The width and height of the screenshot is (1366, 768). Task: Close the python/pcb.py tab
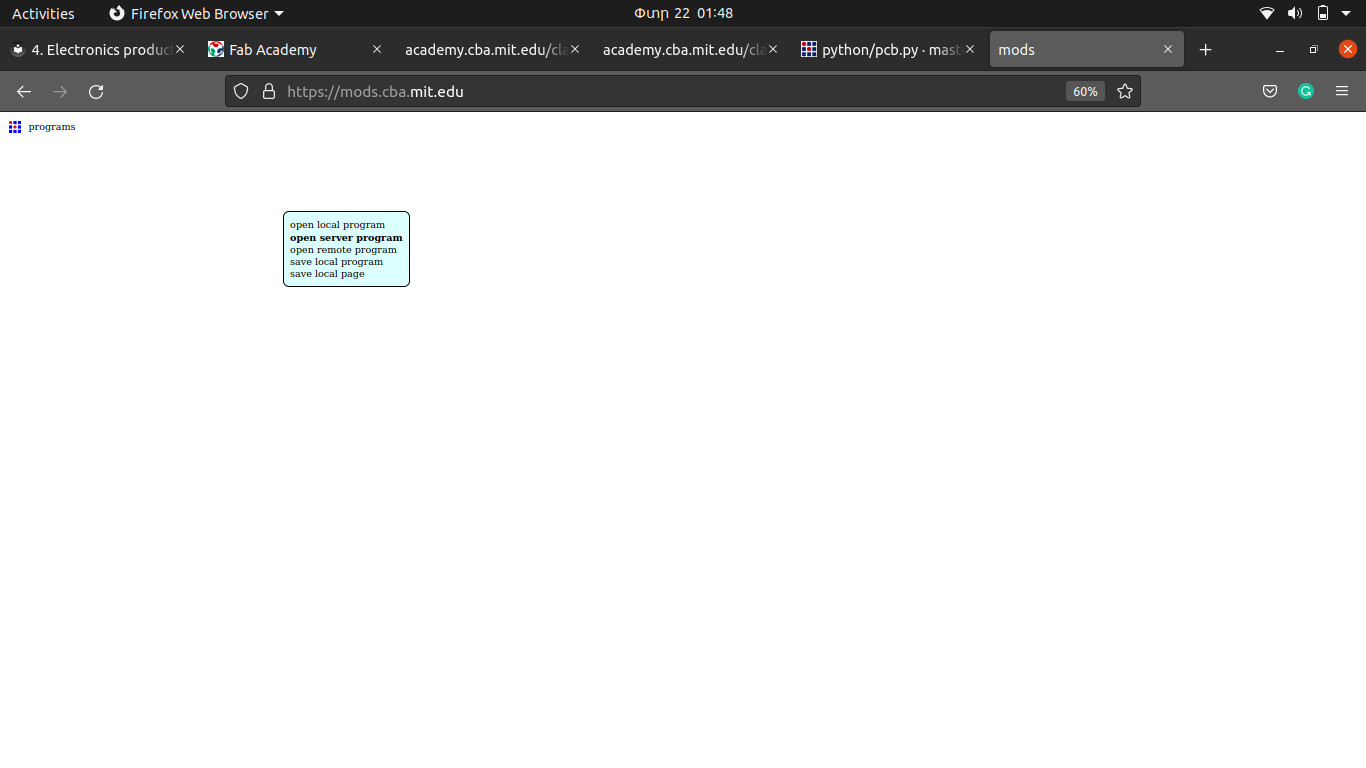pyautogui.click(x=969, y=50)
